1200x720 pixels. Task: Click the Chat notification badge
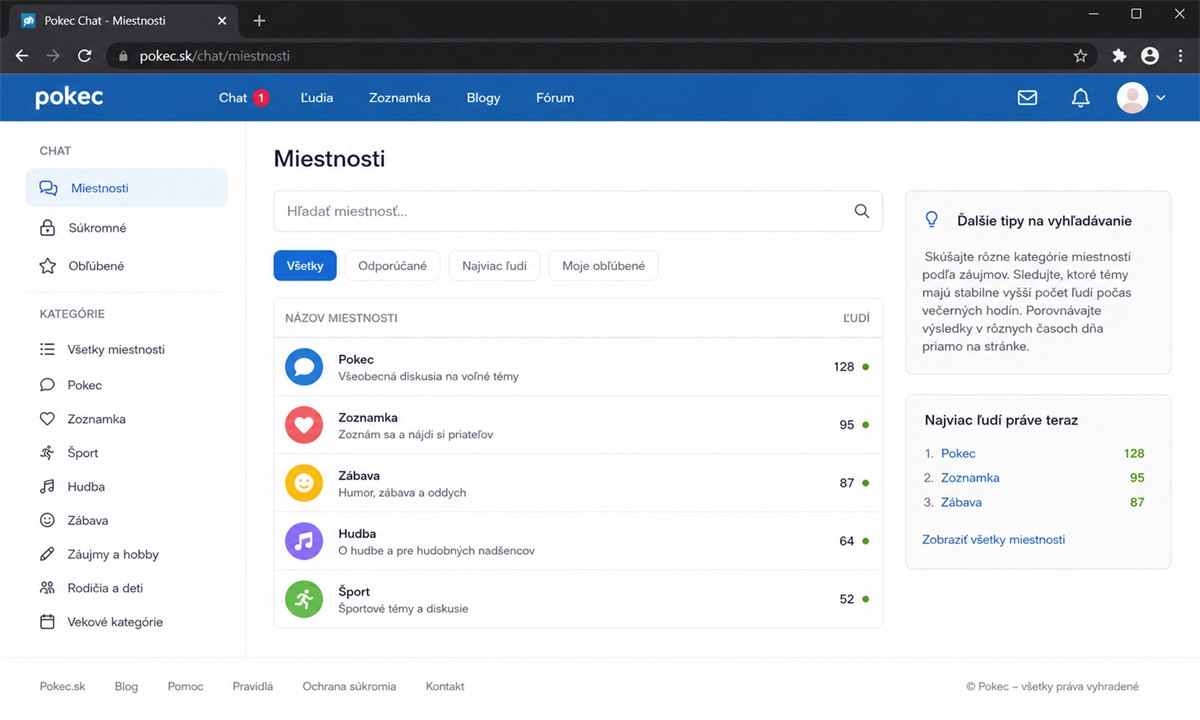pyautogui.click(x=261, y=98)
